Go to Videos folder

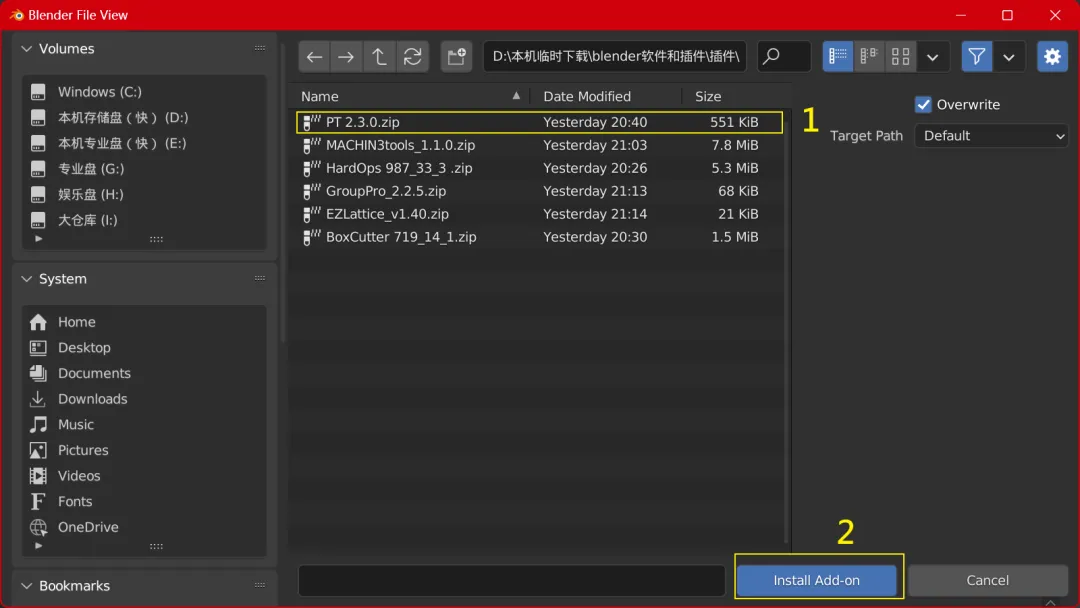click(144, 476)
